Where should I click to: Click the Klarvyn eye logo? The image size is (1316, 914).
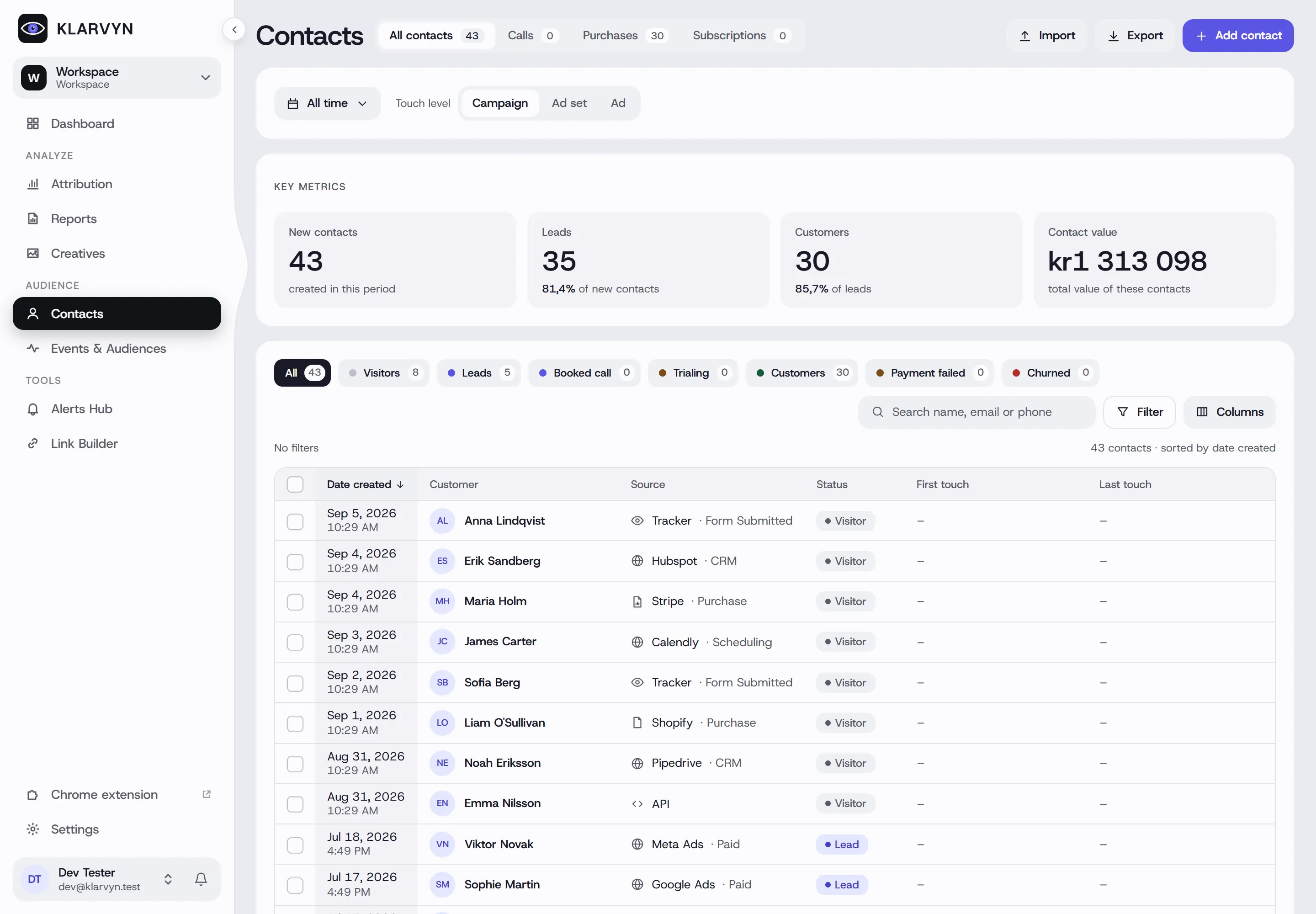pos(32,29)
